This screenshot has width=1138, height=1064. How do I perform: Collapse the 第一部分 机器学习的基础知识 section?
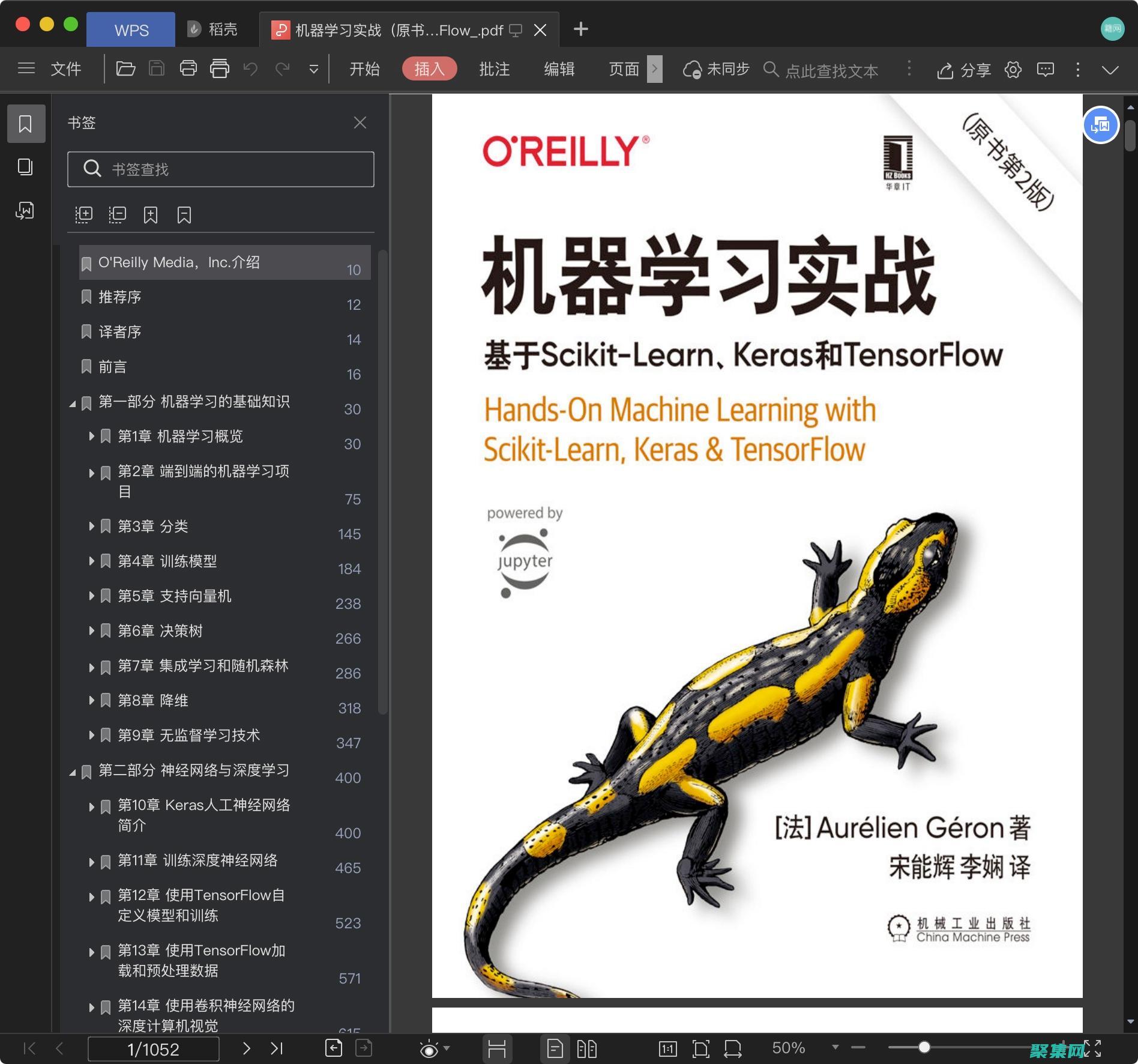coord(71,402)
